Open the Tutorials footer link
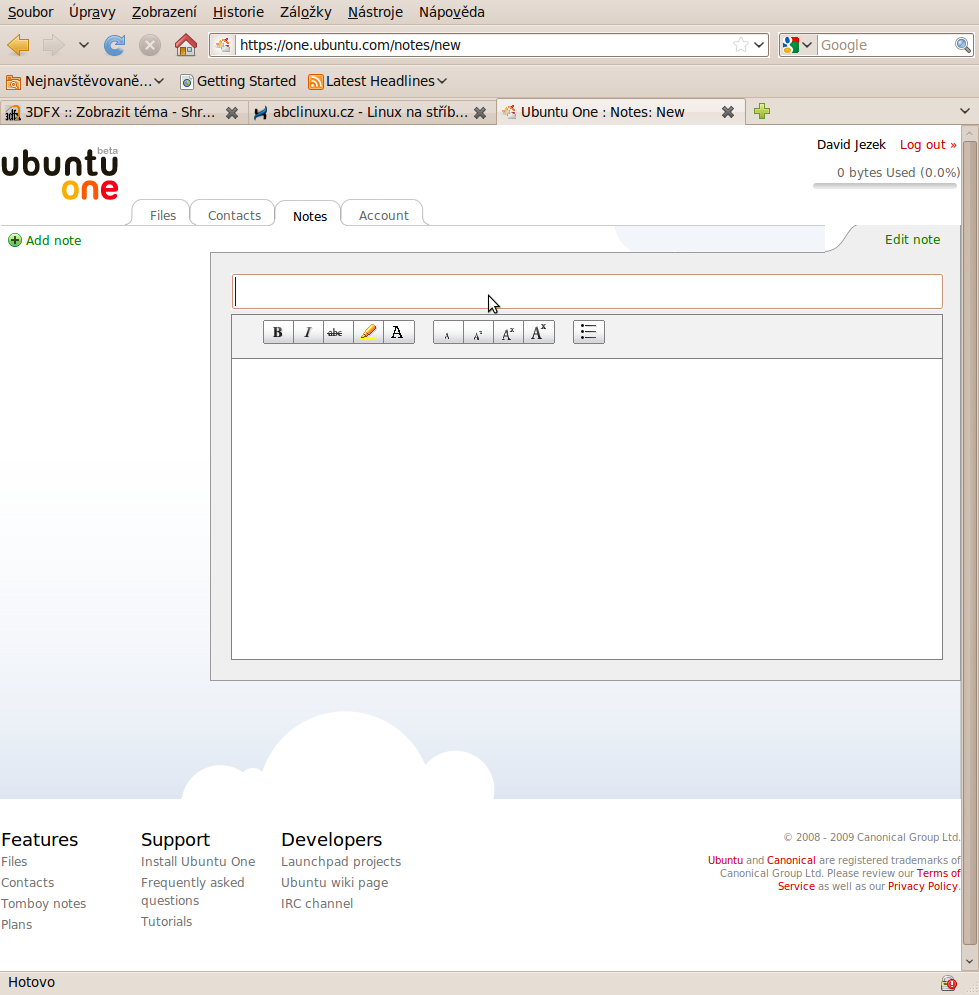Viewport: 979px width, 995px height. (x=166, y=921)
